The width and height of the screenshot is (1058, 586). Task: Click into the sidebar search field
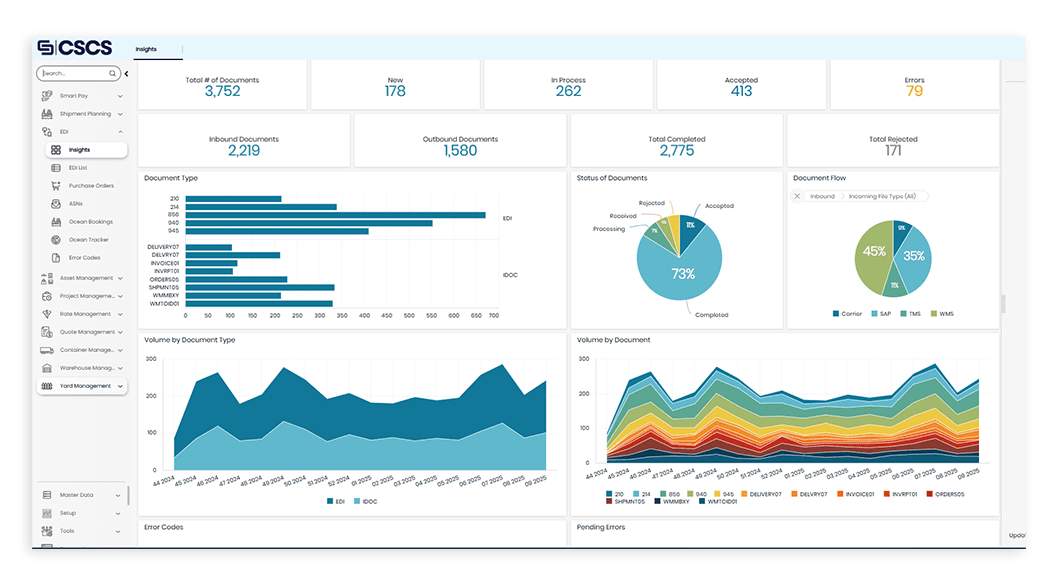[73, 73]
